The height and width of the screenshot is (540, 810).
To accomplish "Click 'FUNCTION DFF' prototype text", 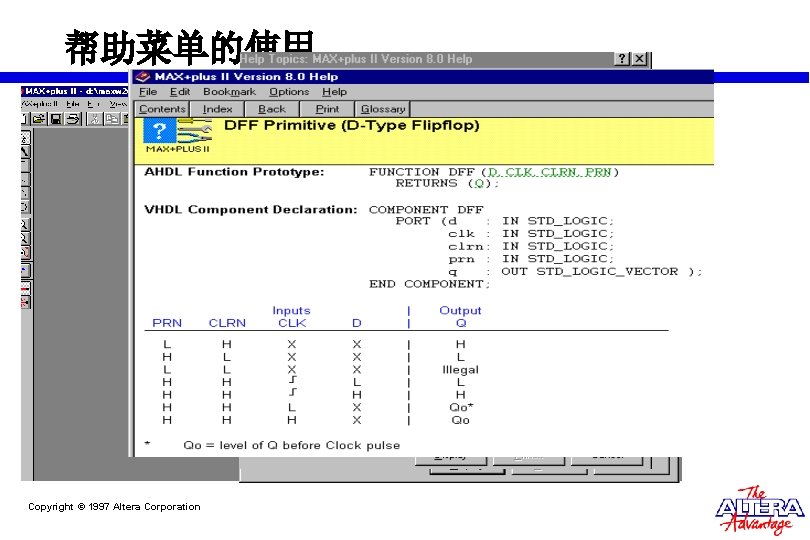I will [422, 172].
